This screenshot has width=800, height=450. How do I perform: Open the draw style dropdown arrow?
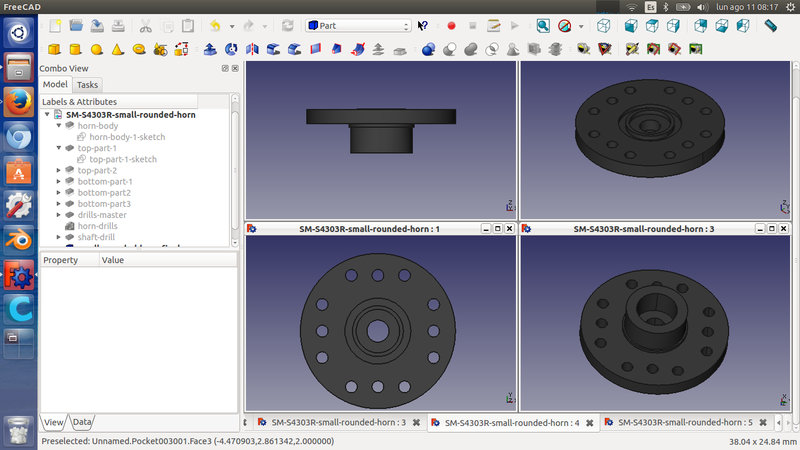581,25
